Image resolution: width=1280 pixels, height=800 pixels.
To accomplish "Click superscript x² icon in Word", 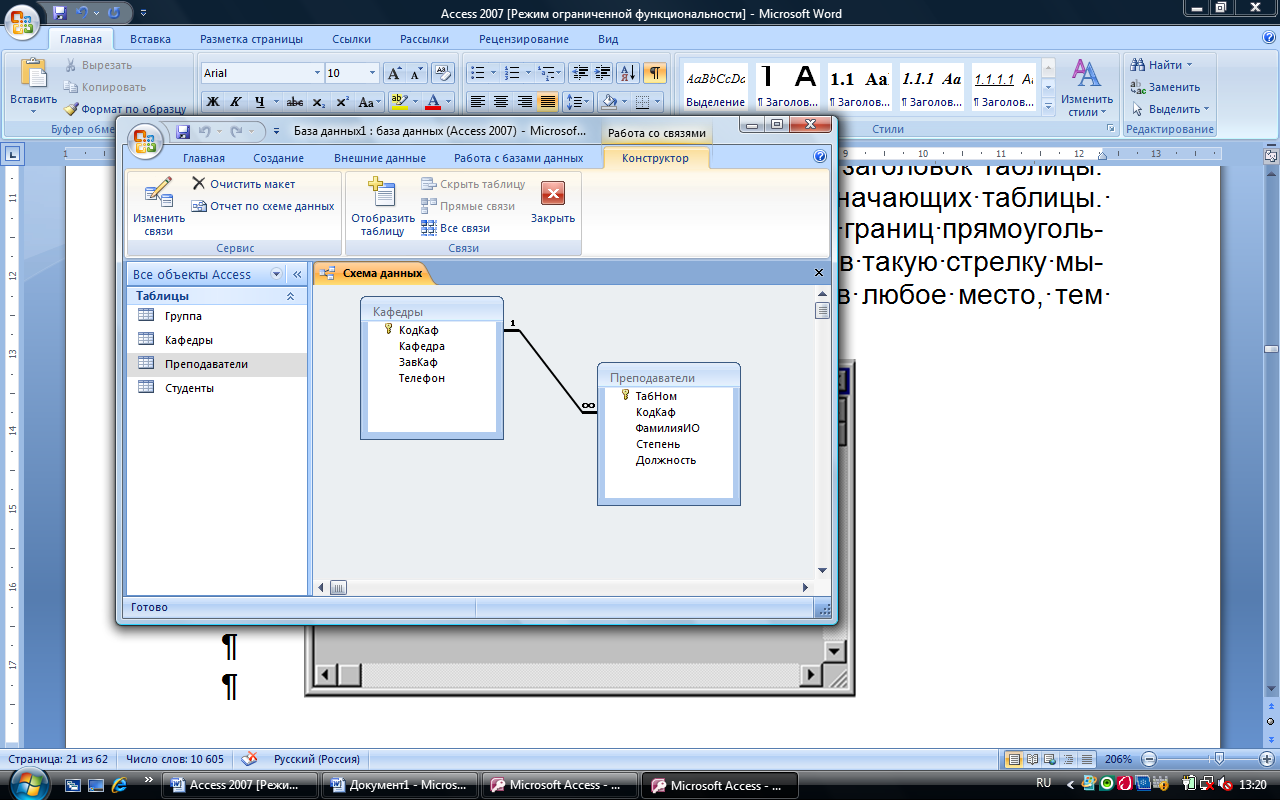I will click(342, 102).
